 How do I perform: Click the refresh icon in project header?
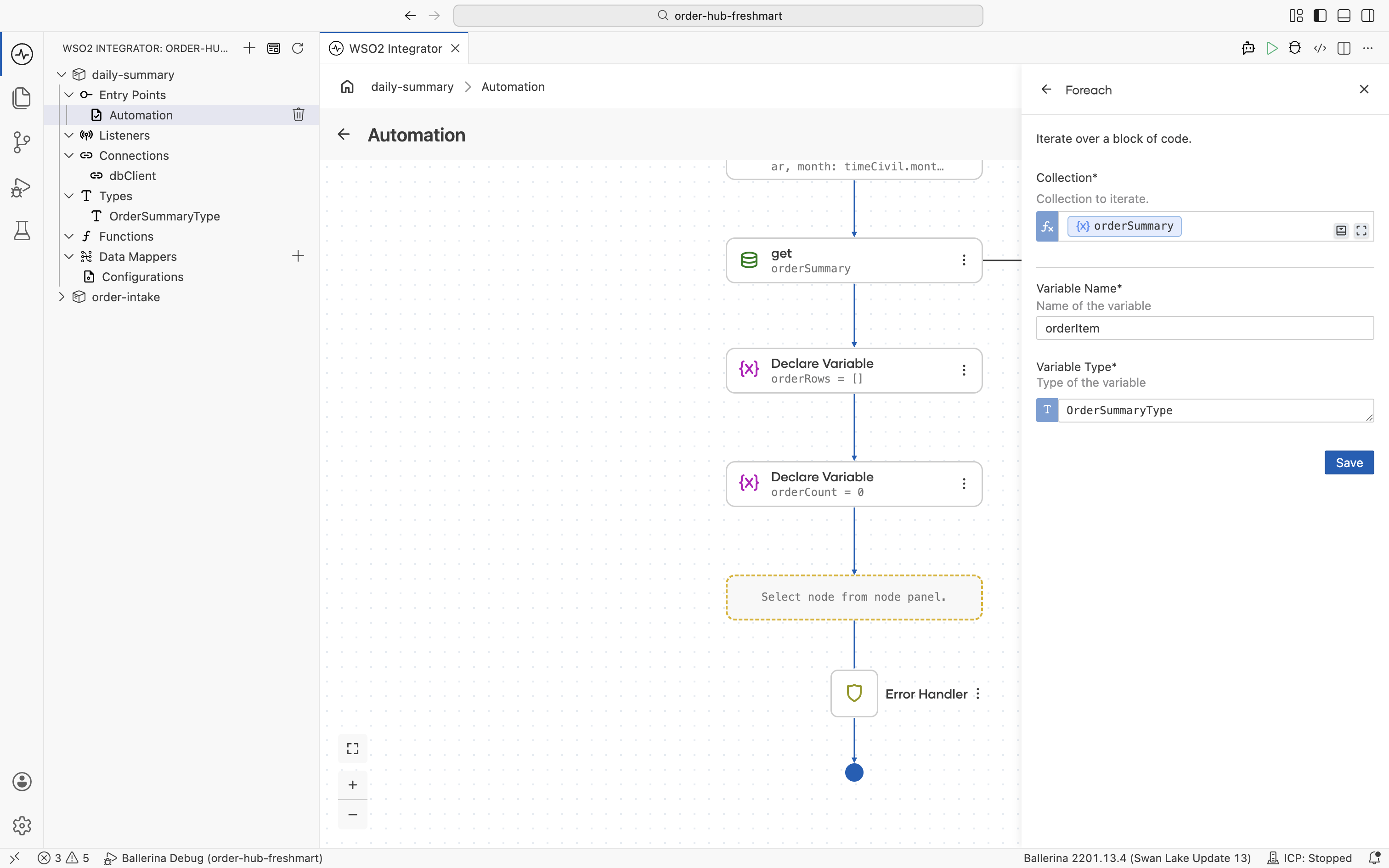tap(297, 48)
